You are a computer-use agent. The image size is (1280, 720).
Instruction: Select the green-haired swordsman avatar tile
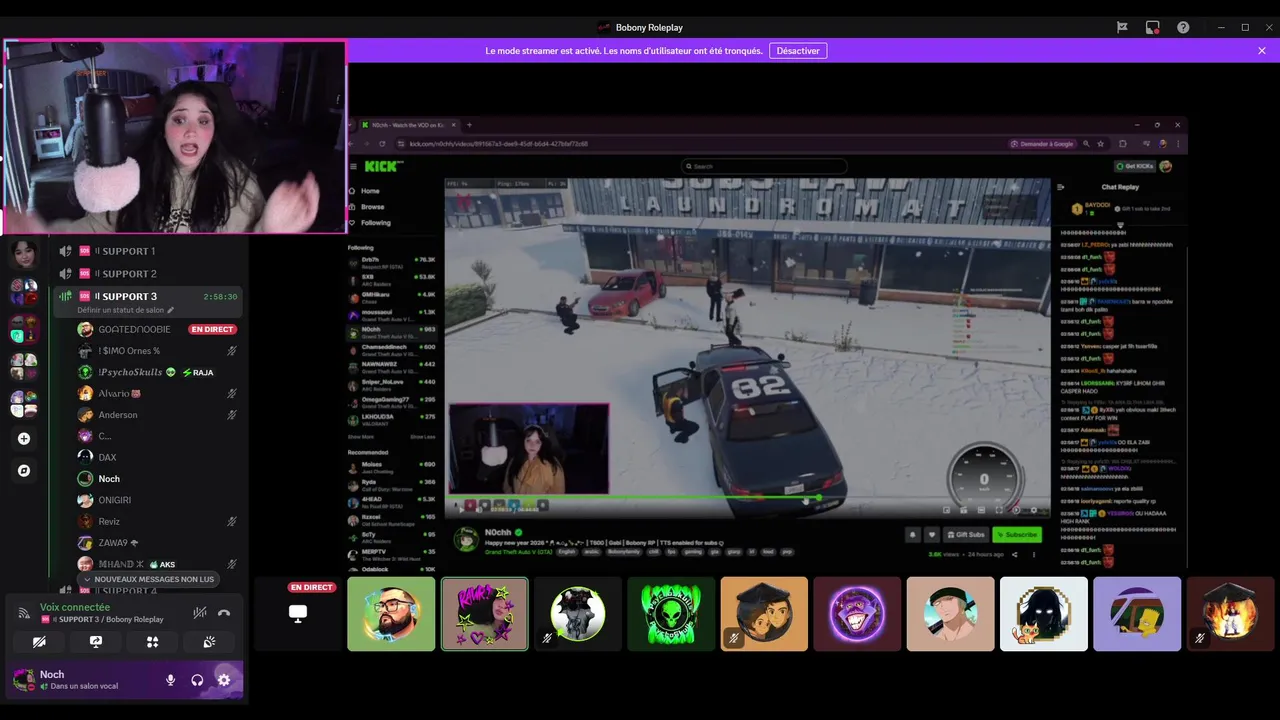tap(951, 614)
